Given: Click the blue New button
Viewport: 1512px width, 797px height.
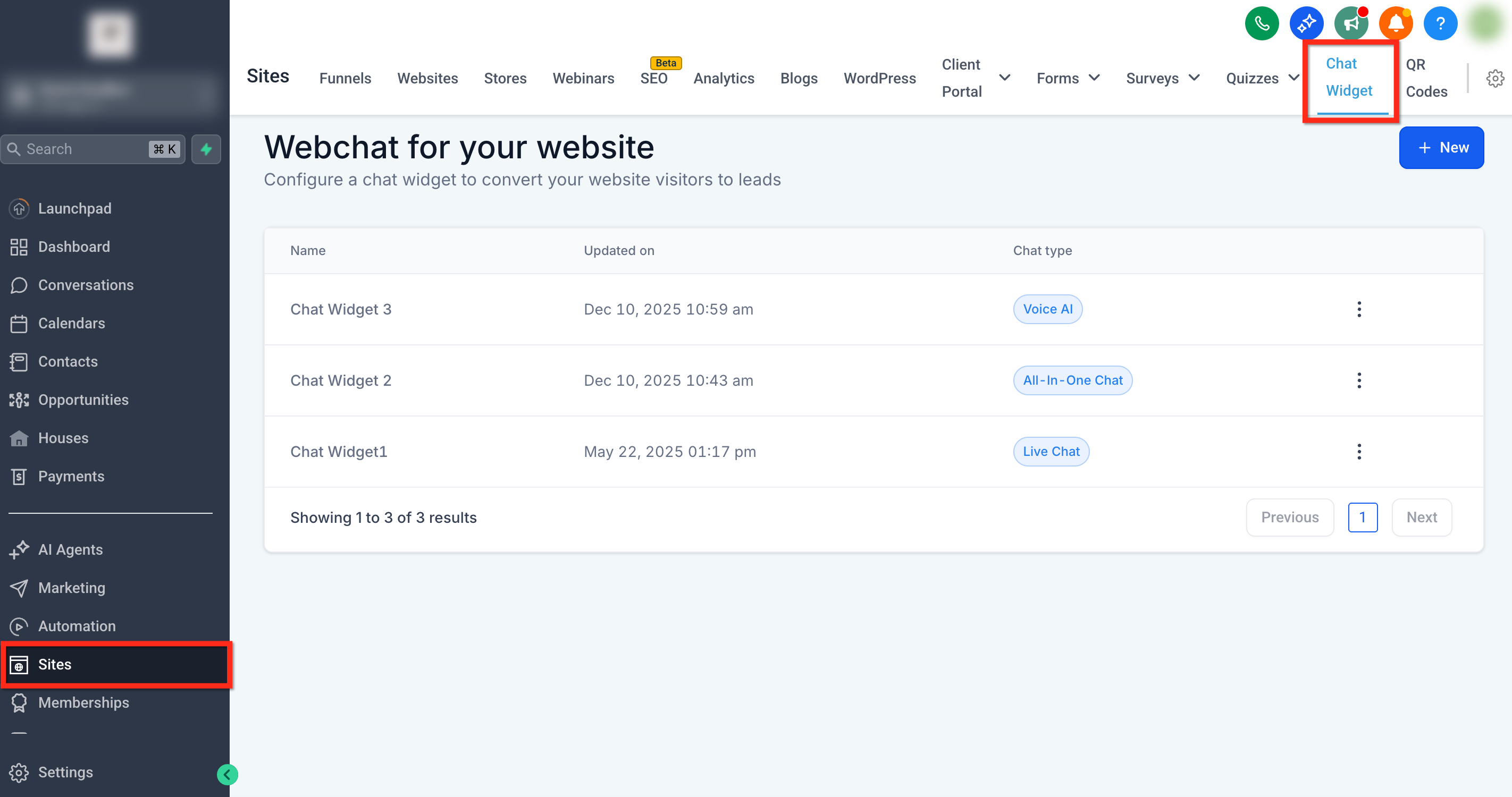Looking at the screenshot, I should (1441, 148).
